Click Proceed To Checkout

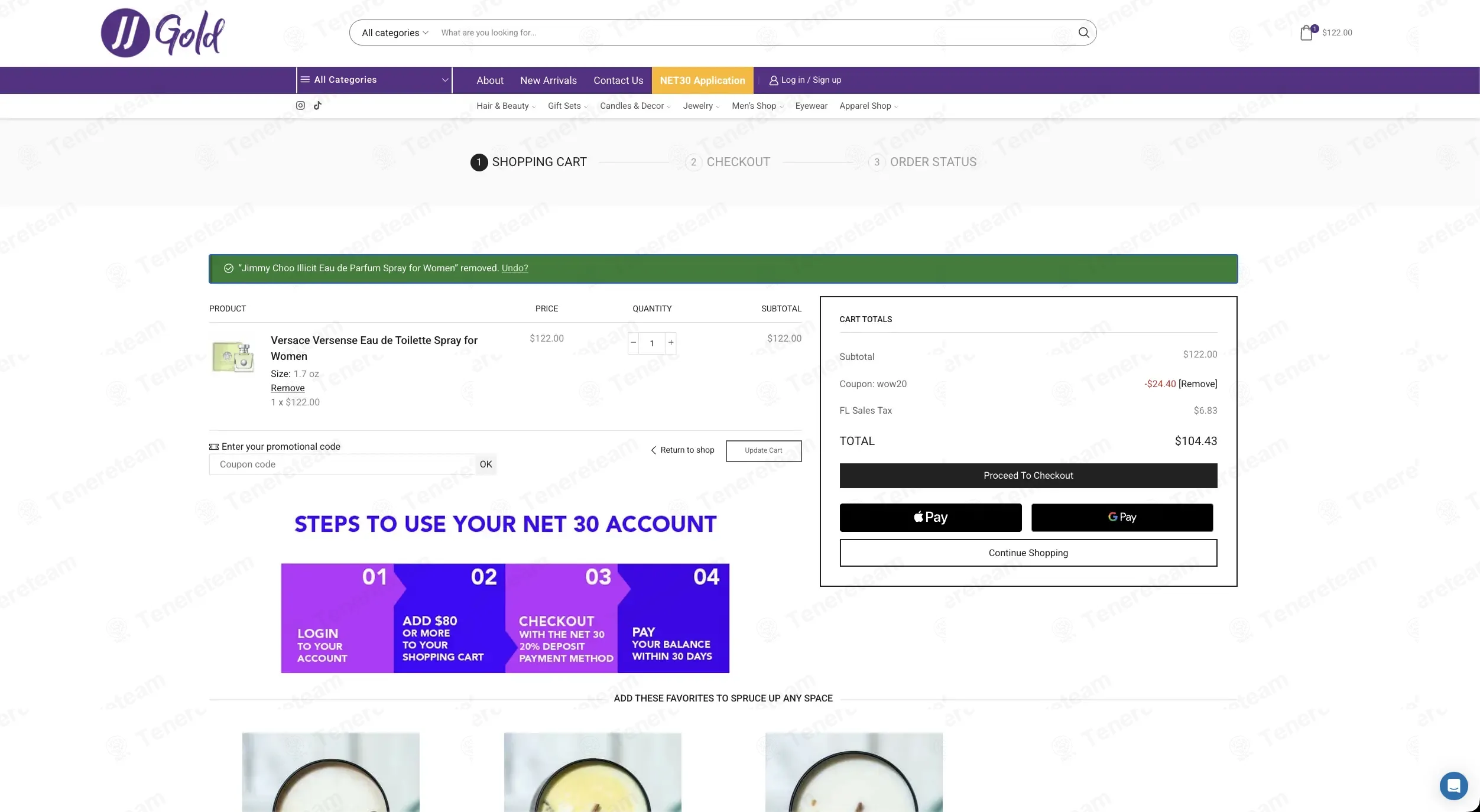tap(1028, 476)
